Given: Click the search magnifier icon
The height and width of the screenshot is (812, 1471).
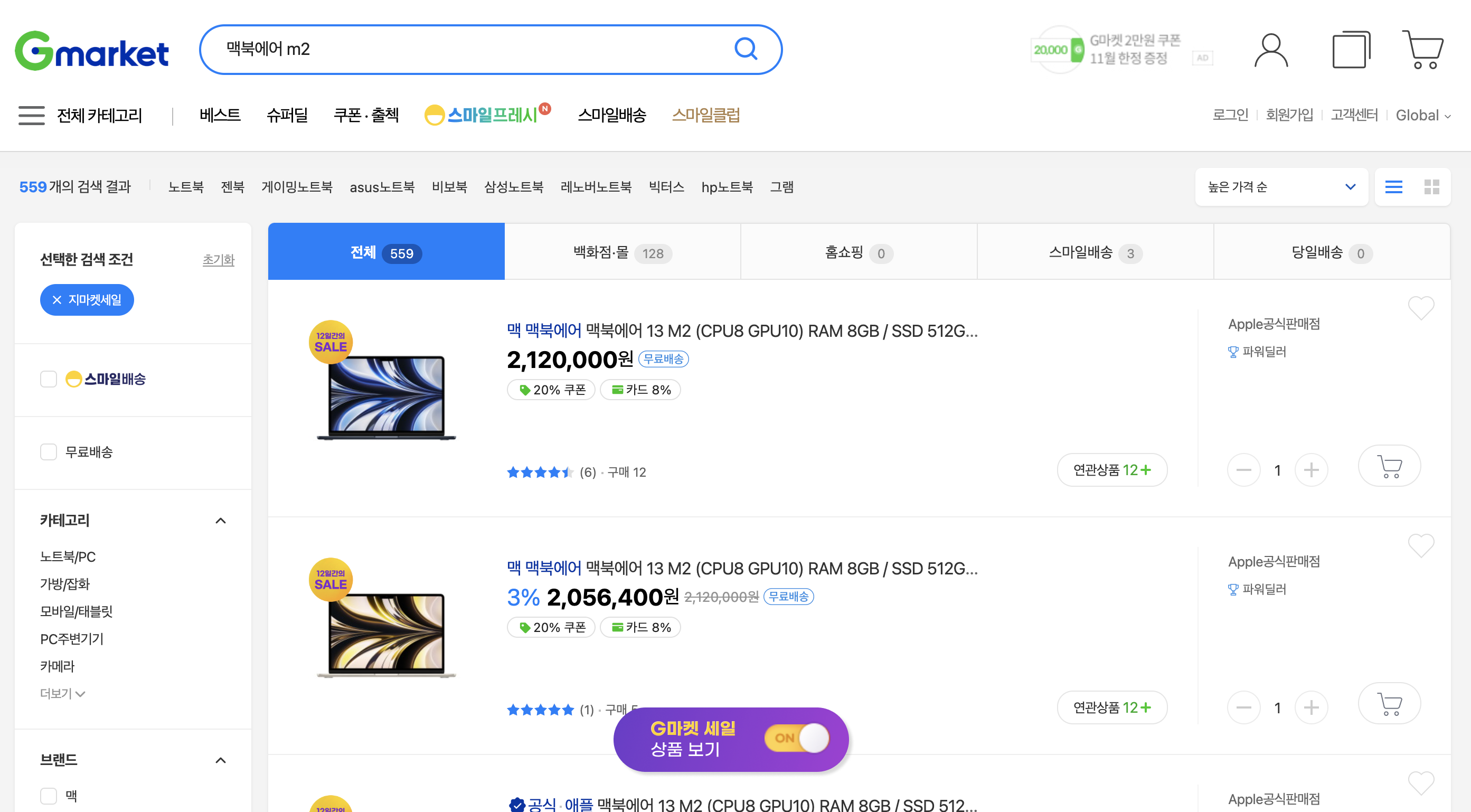Looking at the screenshot, I should (x=745, y=49).
